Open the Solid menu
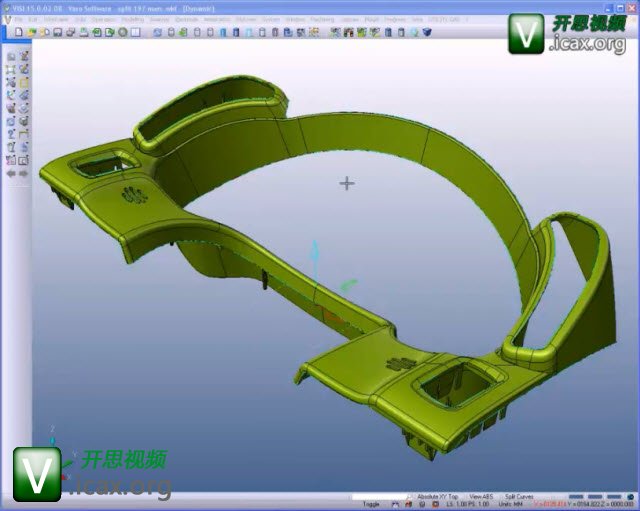Image resolution: width=640 pixels, height=511 pixels. coord(80,19)
